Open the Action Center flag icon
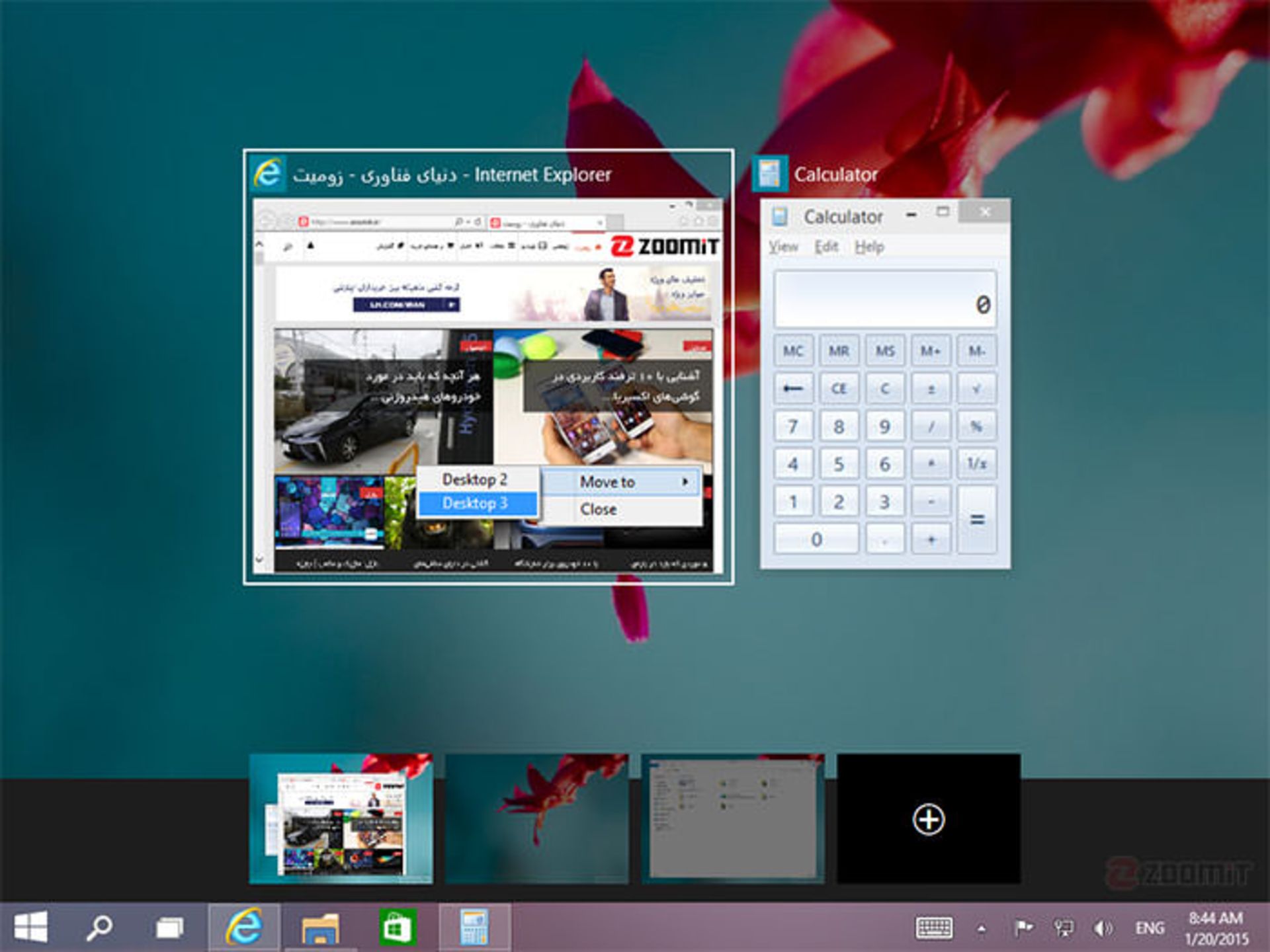Image resolution: width=1270 pixels, height=952 pixels. click(x=1023, y=928)
